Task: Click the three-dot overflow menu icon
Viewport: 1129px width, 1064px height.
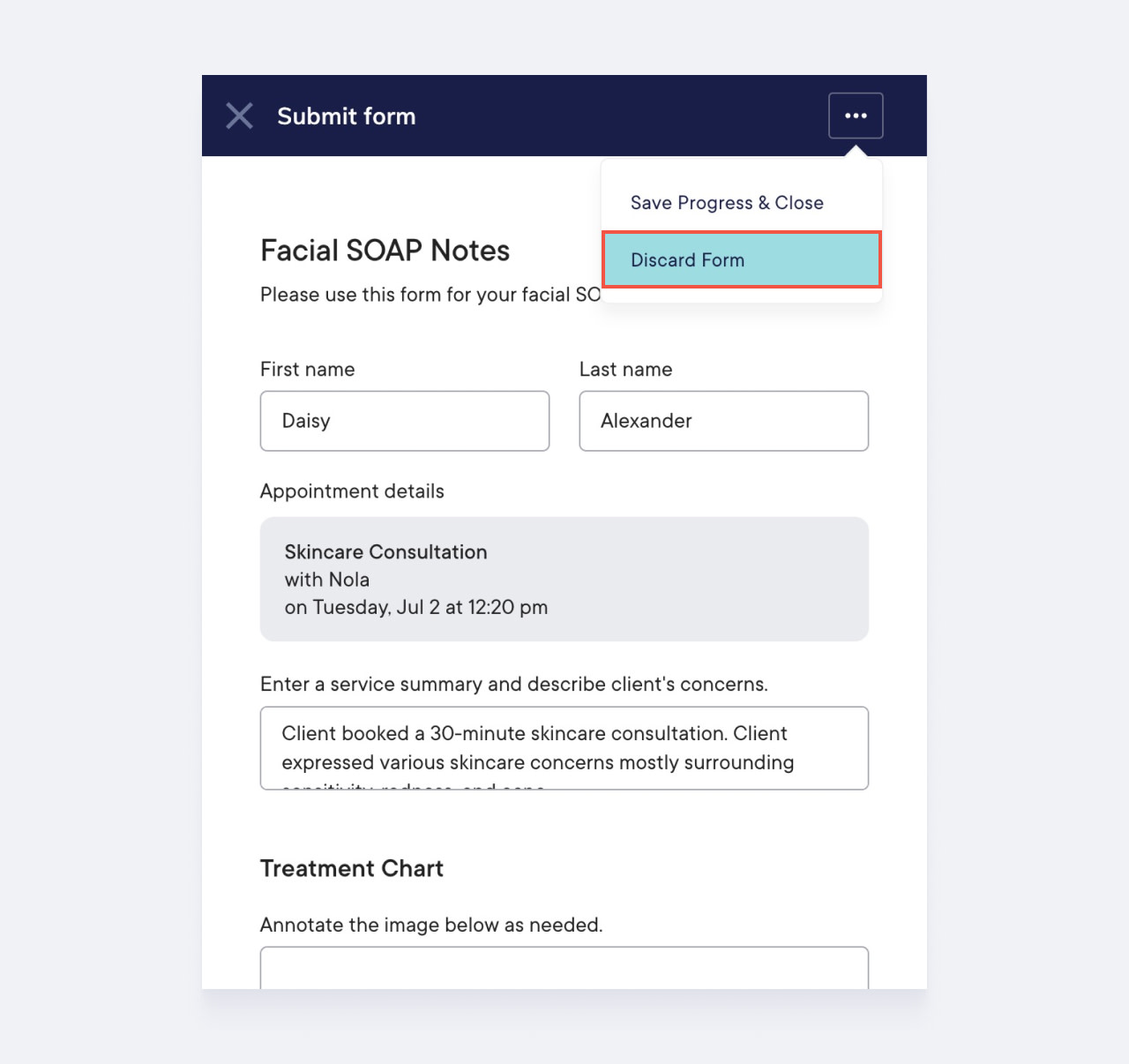Action: [856, 115]
